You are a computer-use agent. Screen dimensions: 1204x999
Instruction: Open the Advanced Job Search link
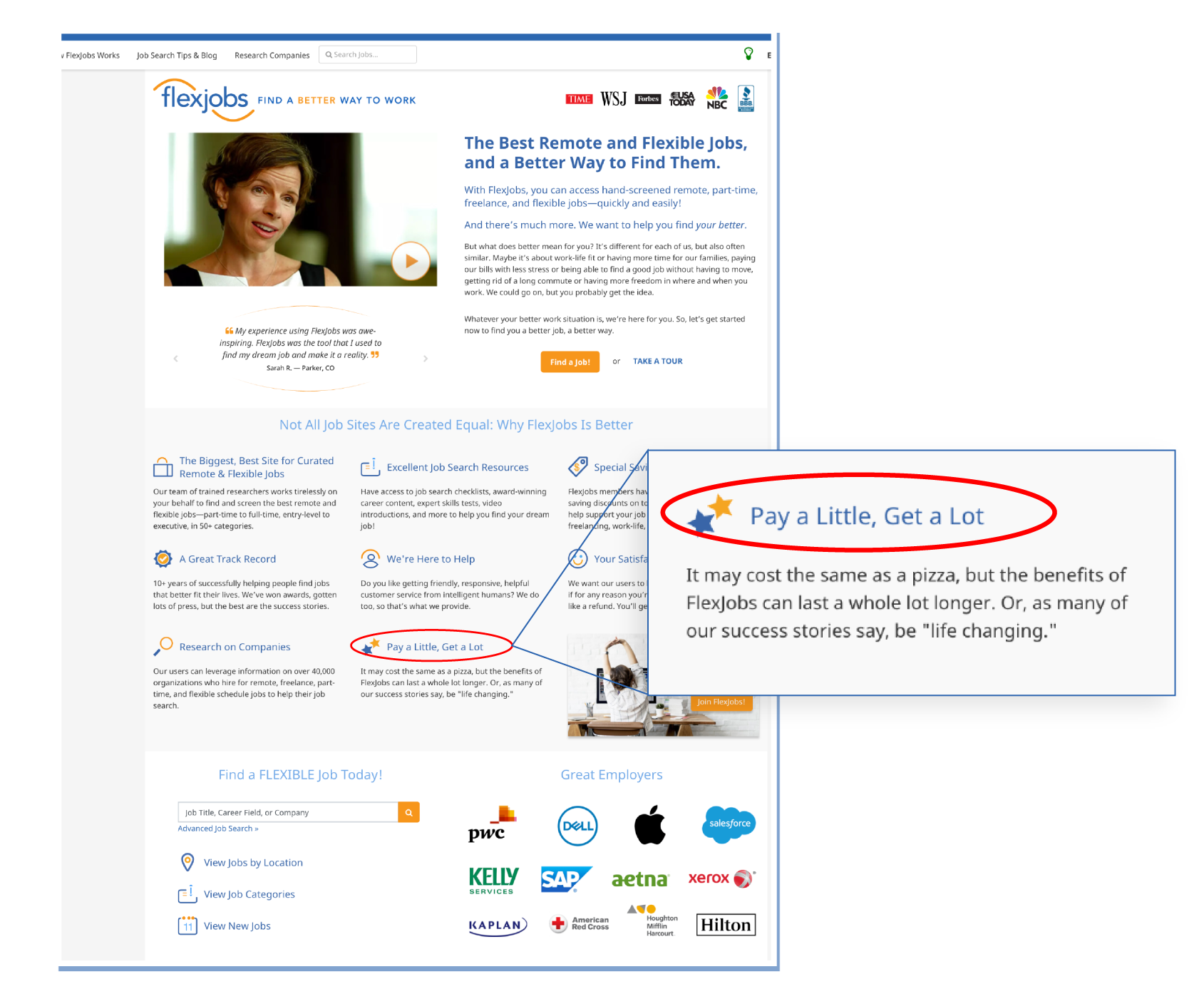pos(217,829)
